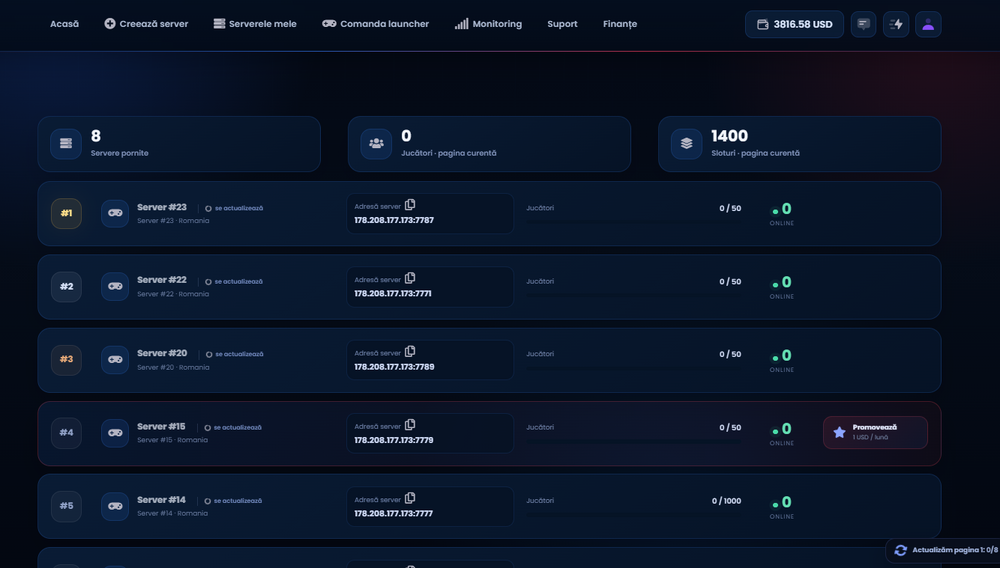Copy address of Server #14
Screen dimensions: 1000x568
[410, 498]
